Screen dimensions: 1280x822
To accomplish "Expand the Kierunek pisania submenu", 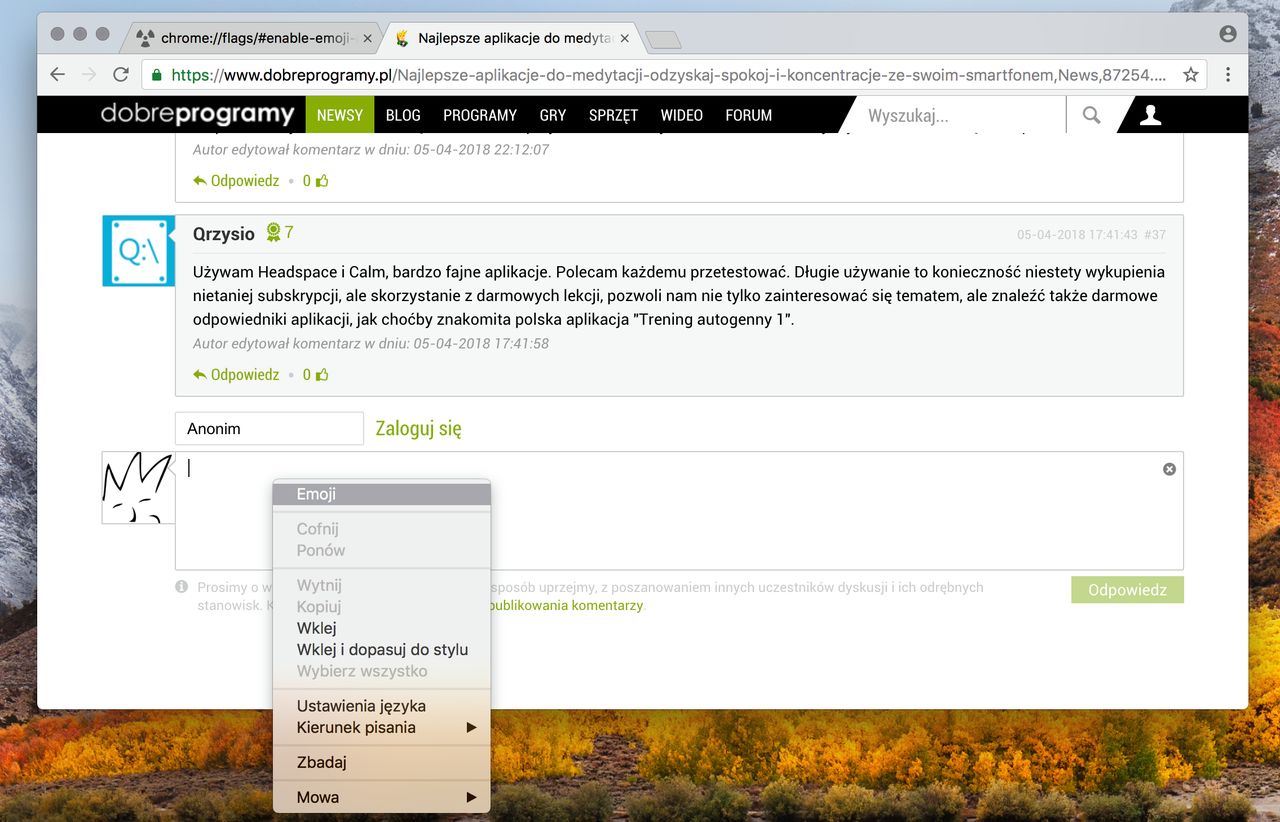I will click(382, 727).
